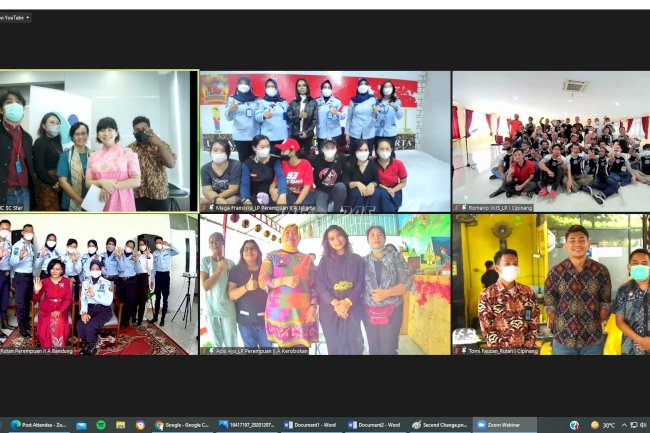Open the Mail app from the taskbar
Image resolution: width=650 pixels, height=433 pixels.
82,425
